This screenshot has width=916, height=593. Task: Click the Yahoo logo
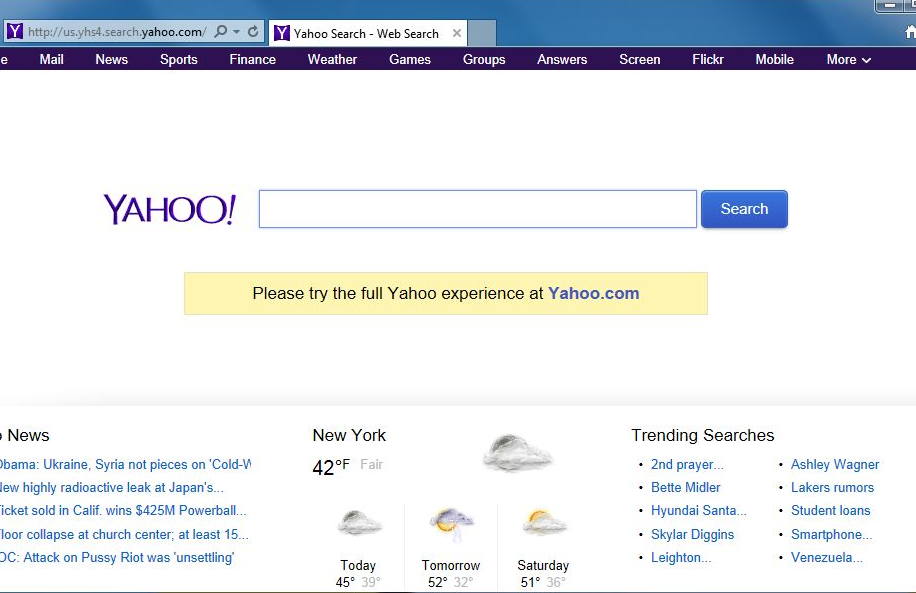[x=170, y=209]
